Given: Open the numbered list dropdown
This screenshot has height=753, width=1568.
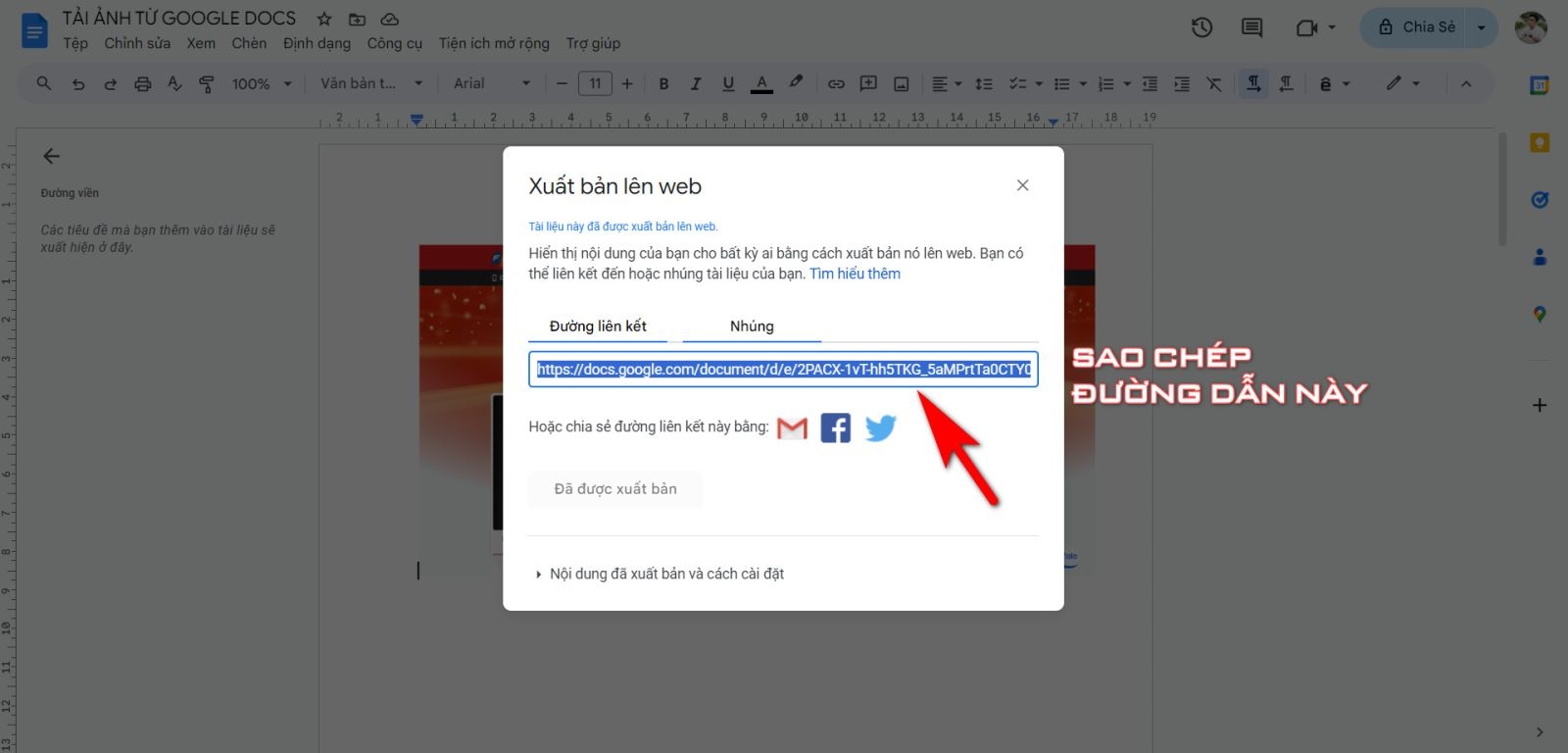Looking at the screenshot, I should coord(1113,83).
